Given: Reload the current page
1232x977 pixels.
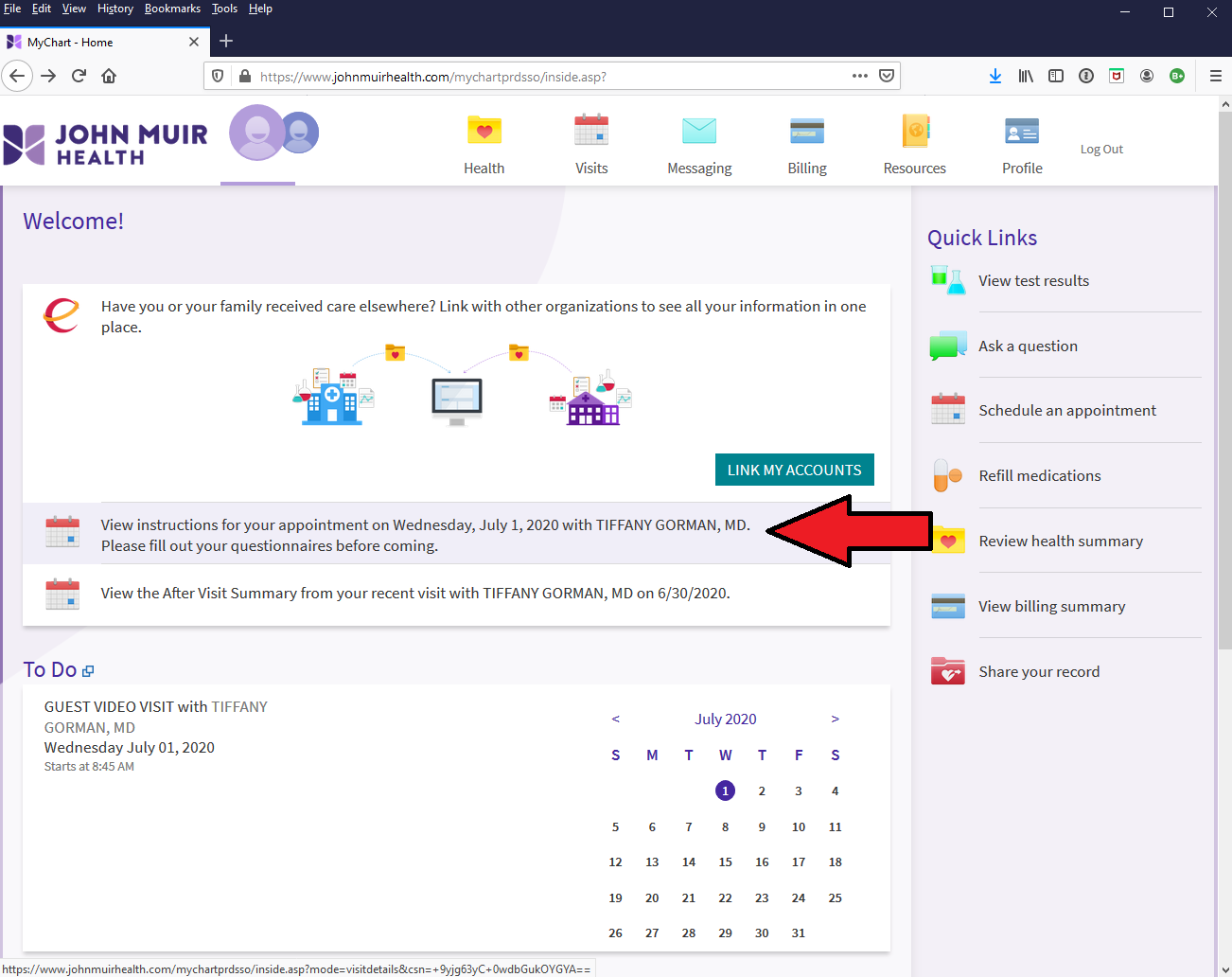Looking at the screenshot, I should click(x=79, y=76).
